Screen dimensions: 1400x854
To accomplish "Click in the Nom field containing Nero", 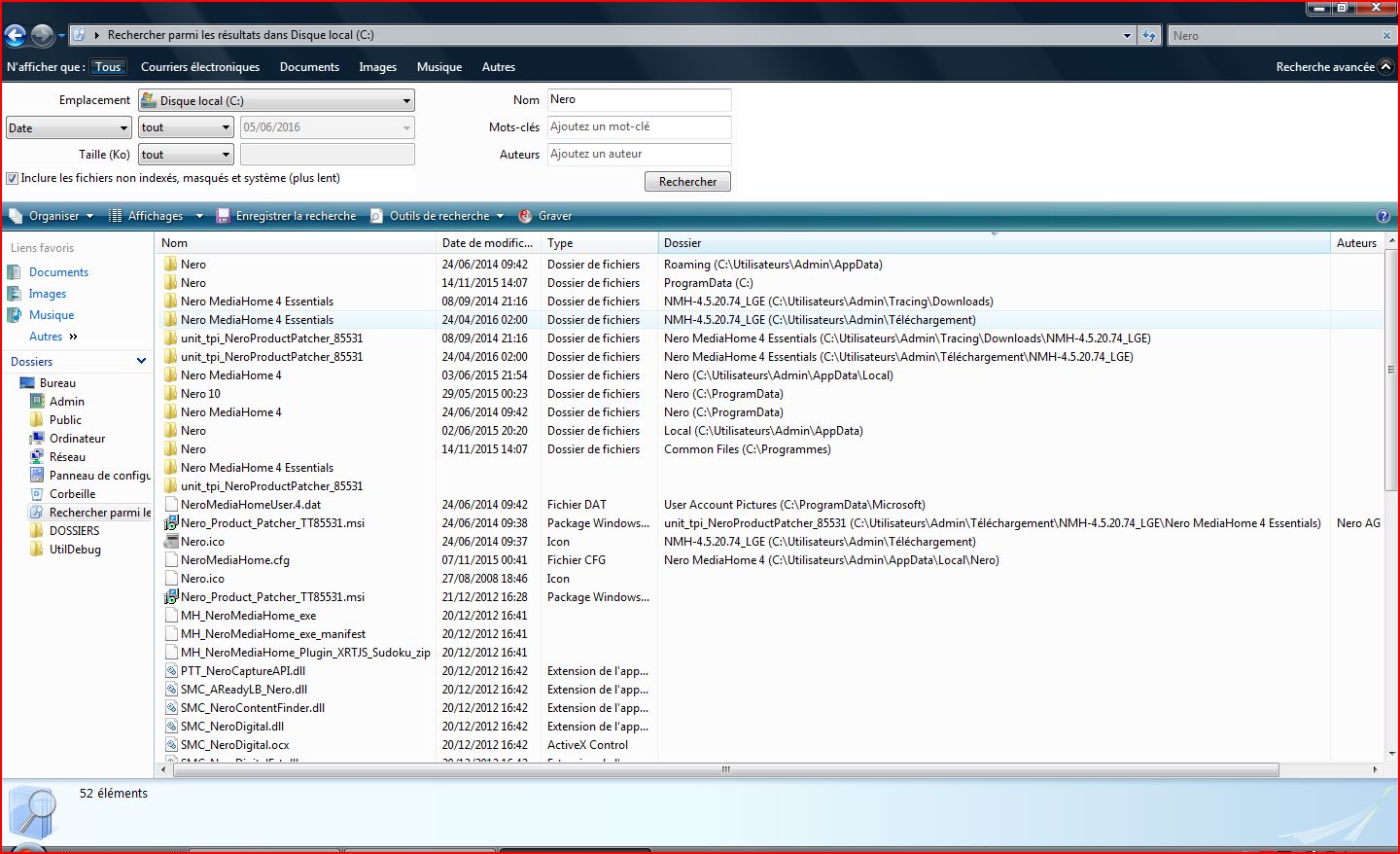I will point(639,100).
